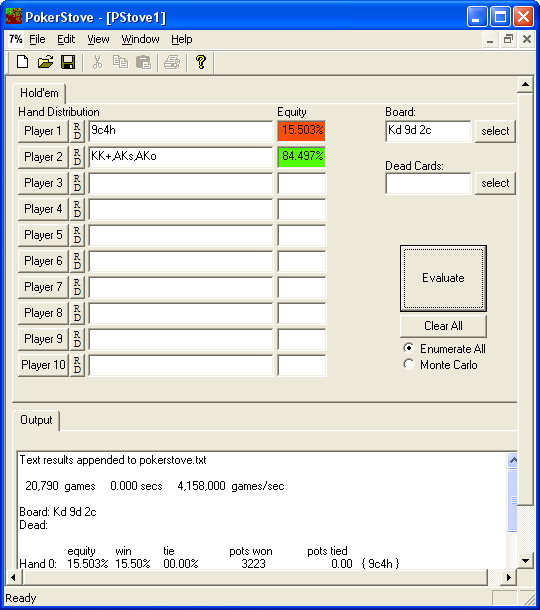Click the Player 1 hand field showing 9c4h

(x=181, y=131)
